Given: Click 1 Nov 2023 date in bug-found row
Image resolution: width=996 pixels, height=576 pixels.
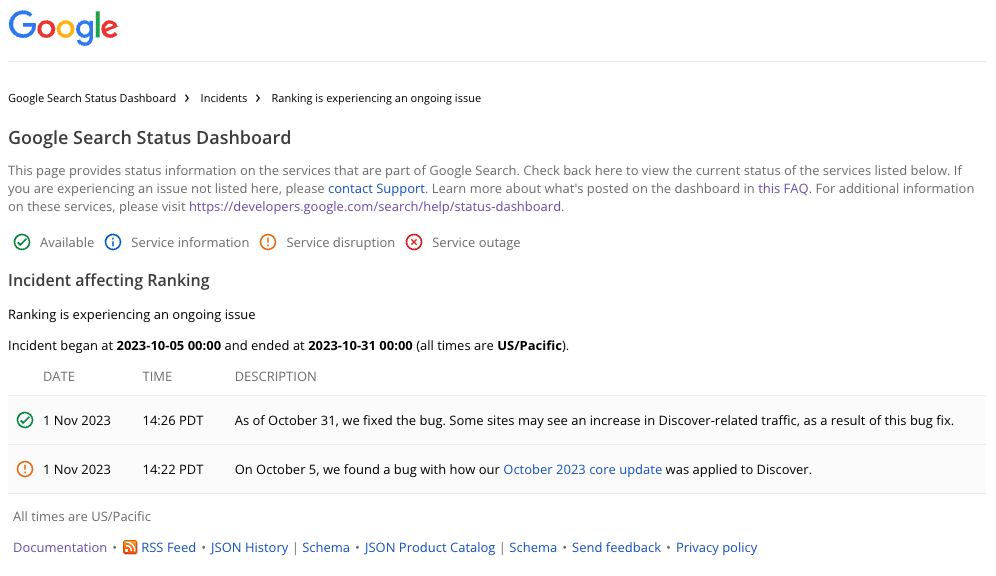Looking at the screenshot, I should tap(77, 469).
